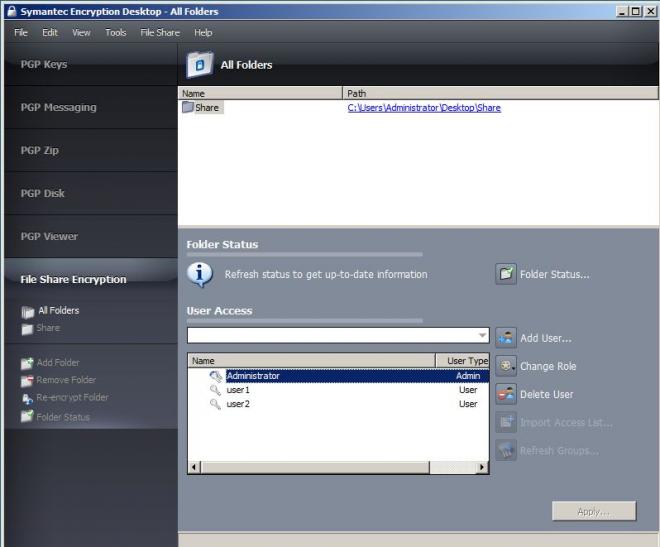Select the Administrator user row

[338, 376]
